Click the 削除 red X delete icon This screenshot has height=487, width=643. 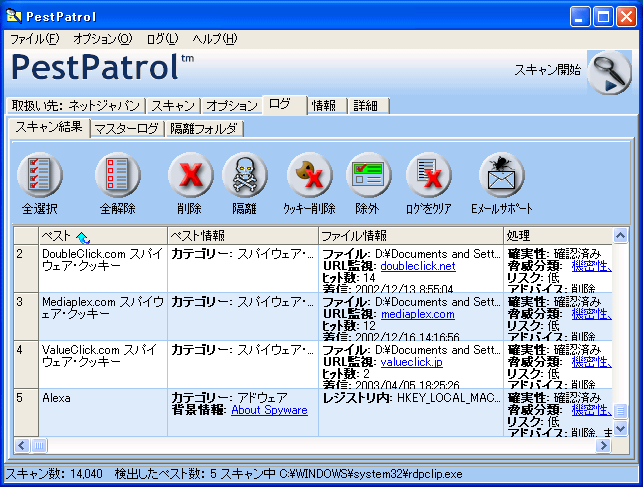coord(190,175)
